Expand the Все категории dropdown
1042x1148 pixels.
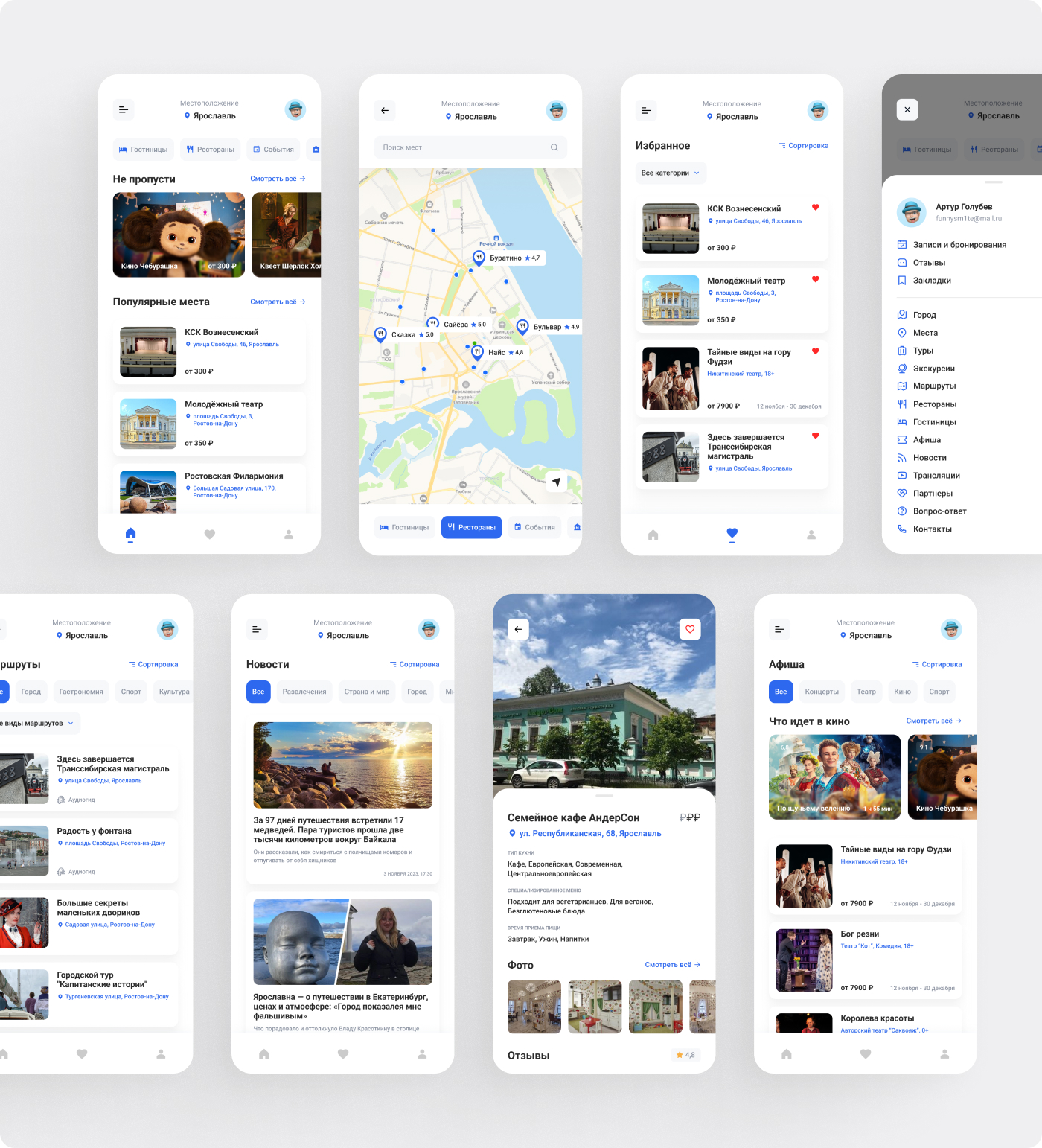pyautogui.click(x=670, y=173)
